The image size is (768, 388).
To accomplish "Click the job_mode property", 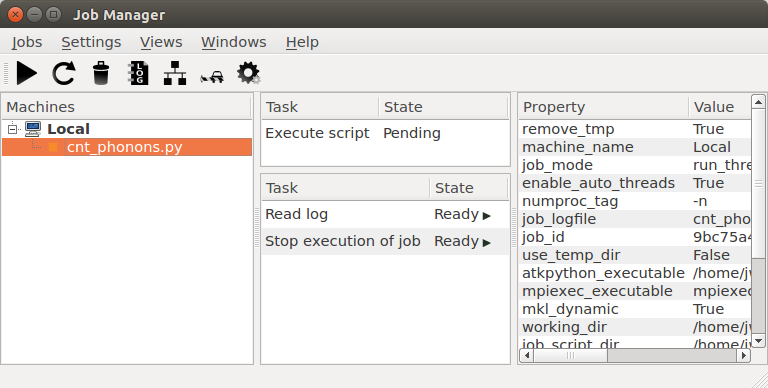I will point(557,165).
